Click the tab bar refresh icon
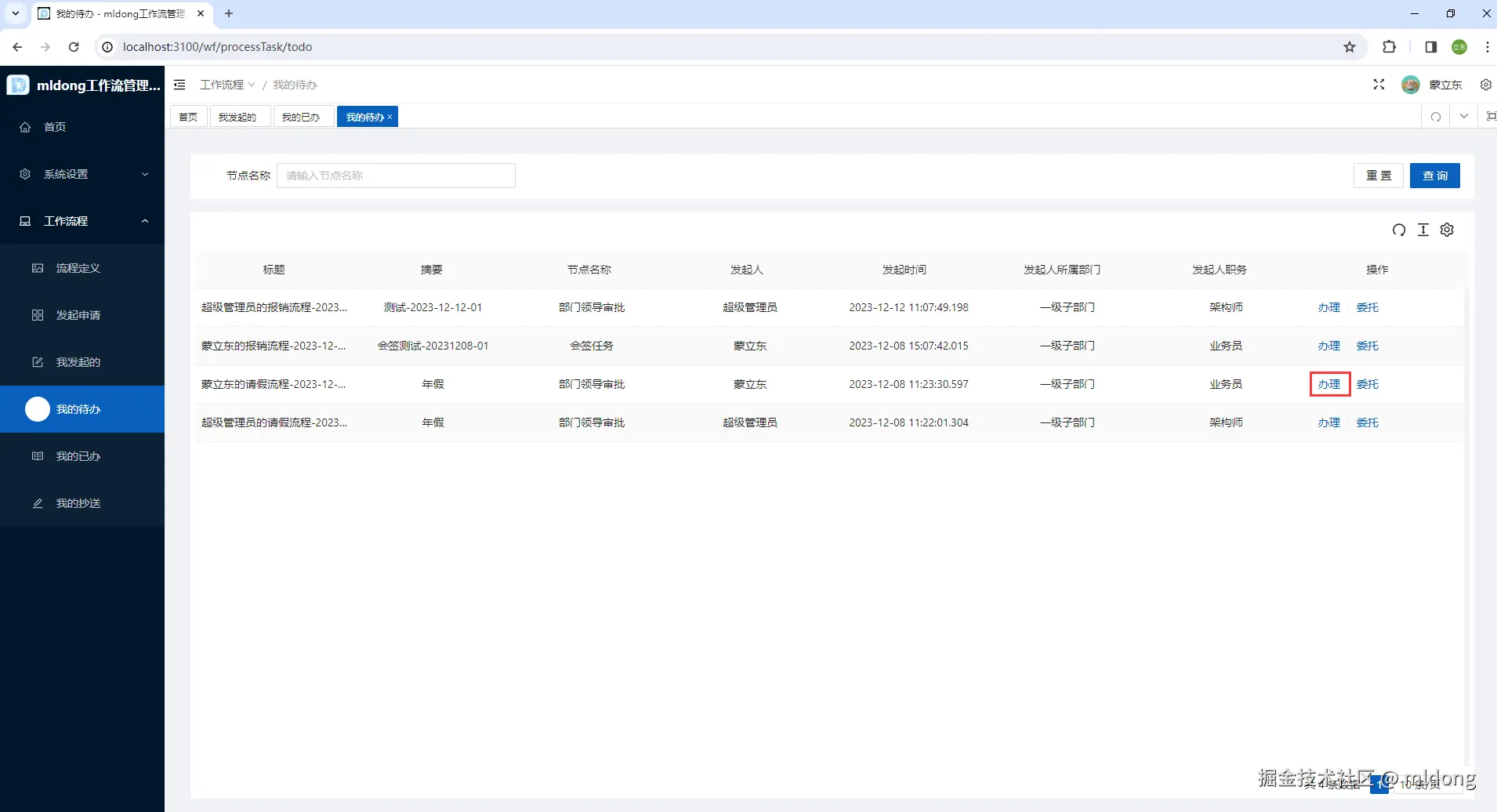The image size is (1497, 812). pyautogui.click(x=1435, y=117)
